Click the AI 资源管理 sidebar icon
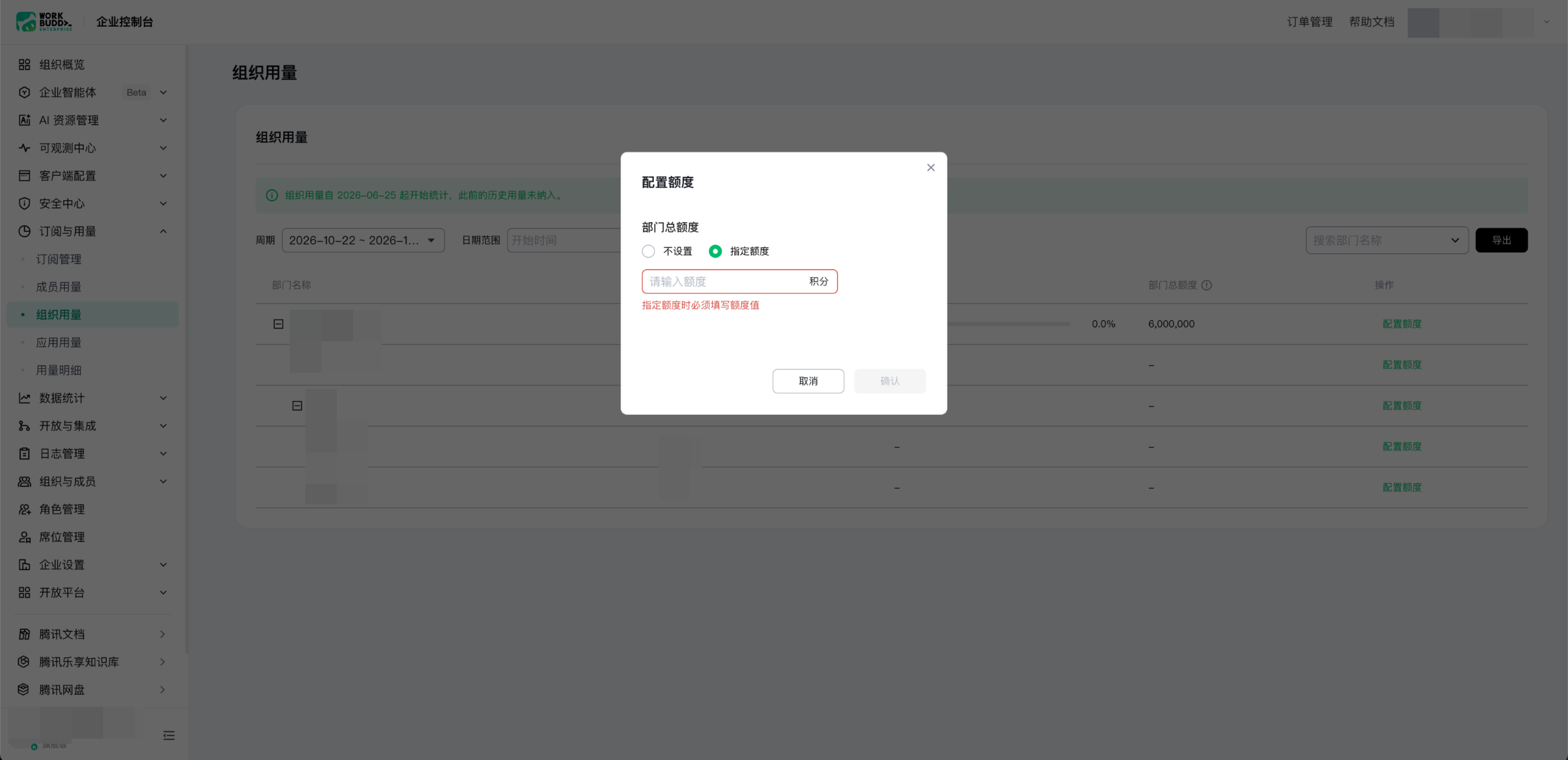 pyautogui.click(x=24, y=120)
